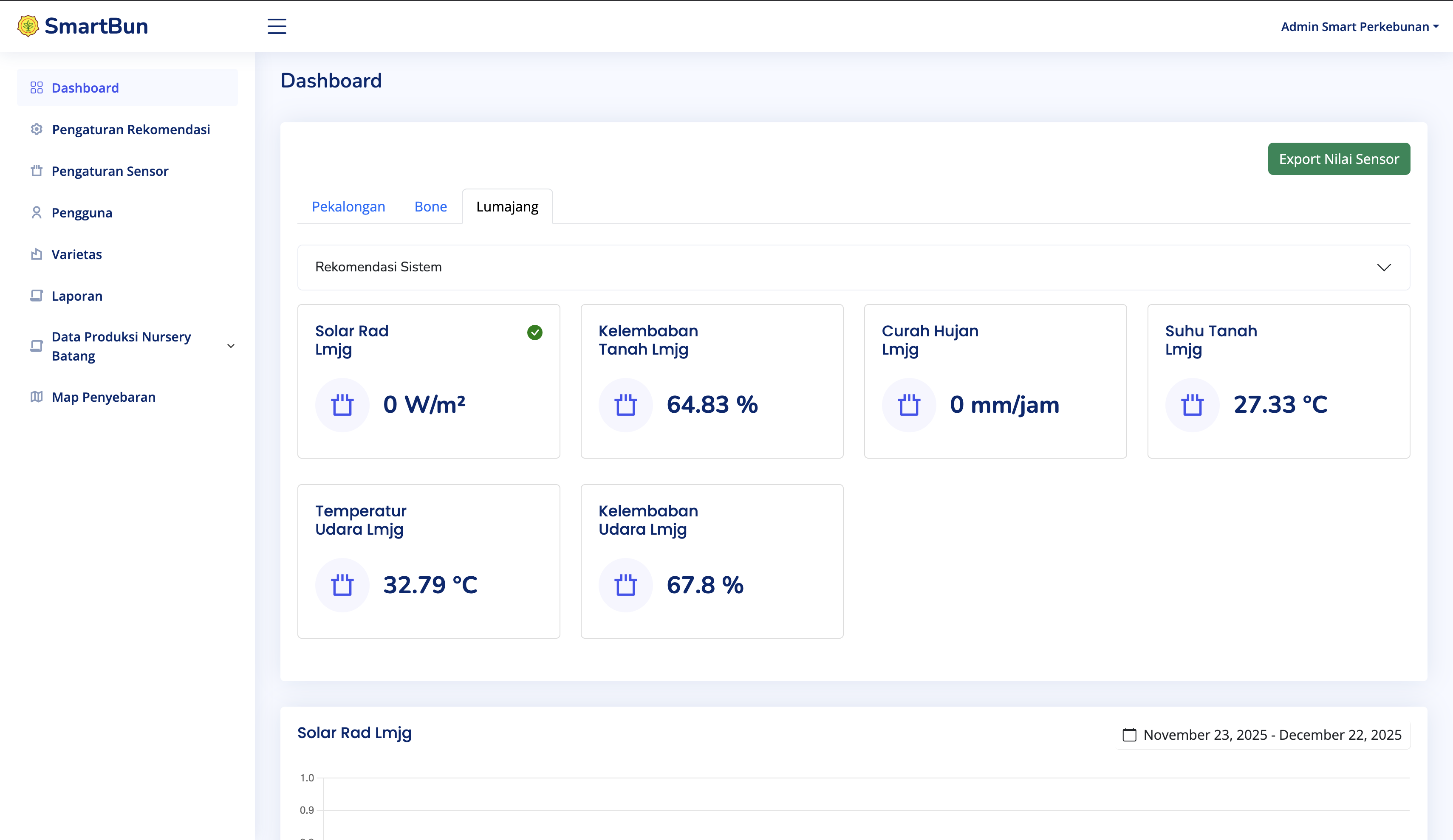Click the 0 mm/jam rainfall value

tap(1004, 405)
